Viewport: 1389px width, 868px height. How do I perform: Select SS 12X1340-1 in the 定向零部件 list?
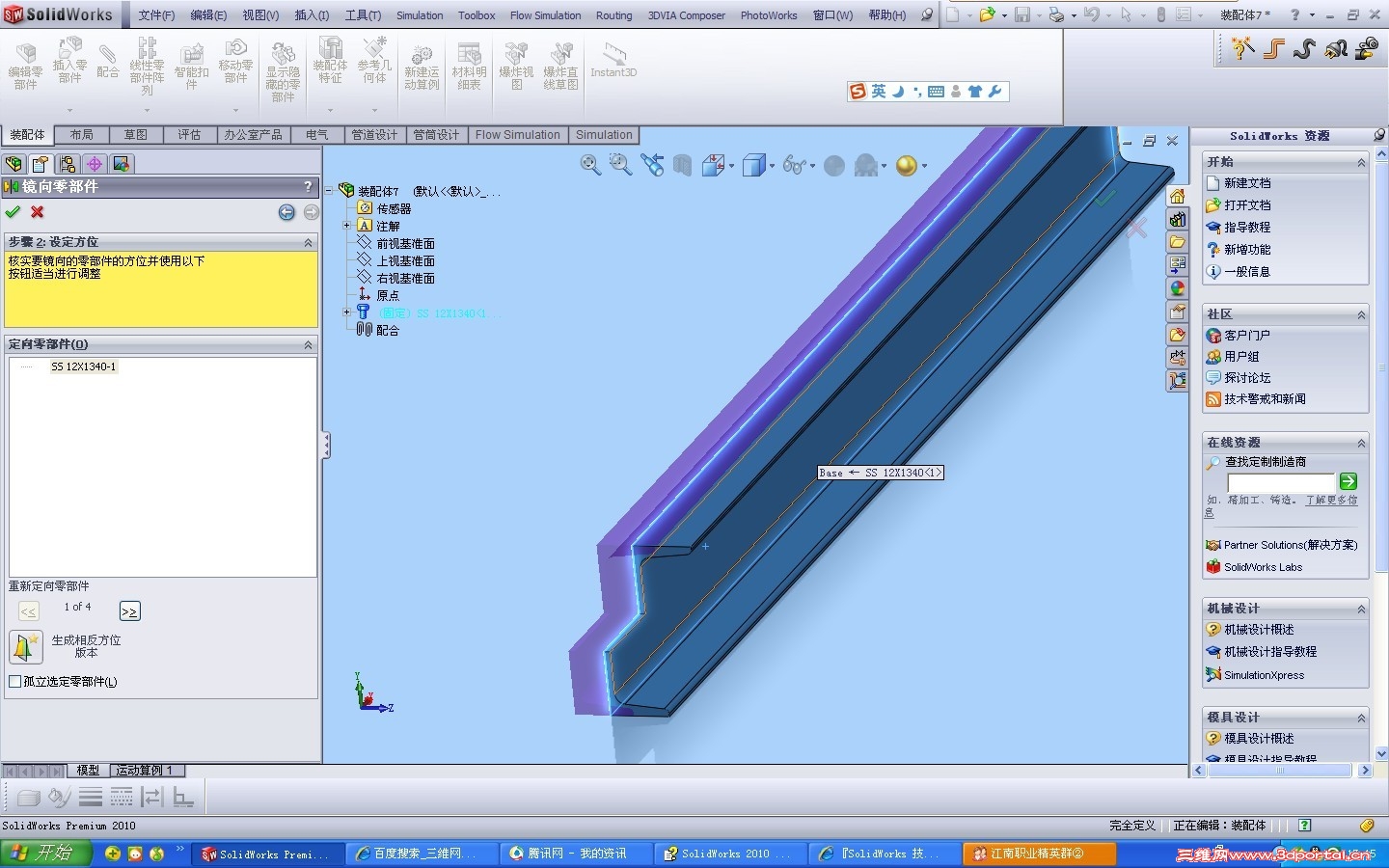click(x=84, y=366)
